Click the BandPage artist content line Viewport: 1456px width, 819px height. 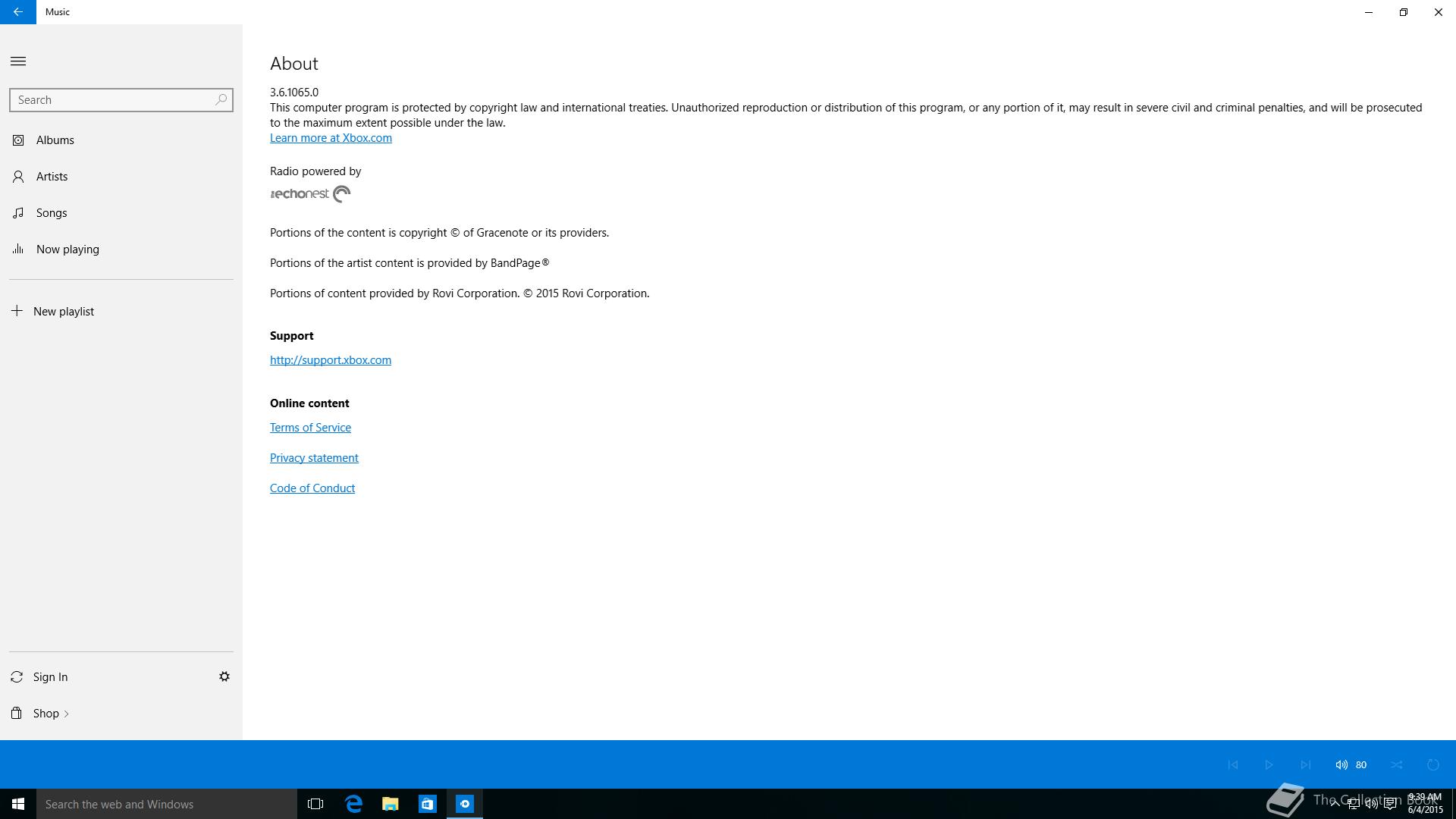tap(409, 263)
